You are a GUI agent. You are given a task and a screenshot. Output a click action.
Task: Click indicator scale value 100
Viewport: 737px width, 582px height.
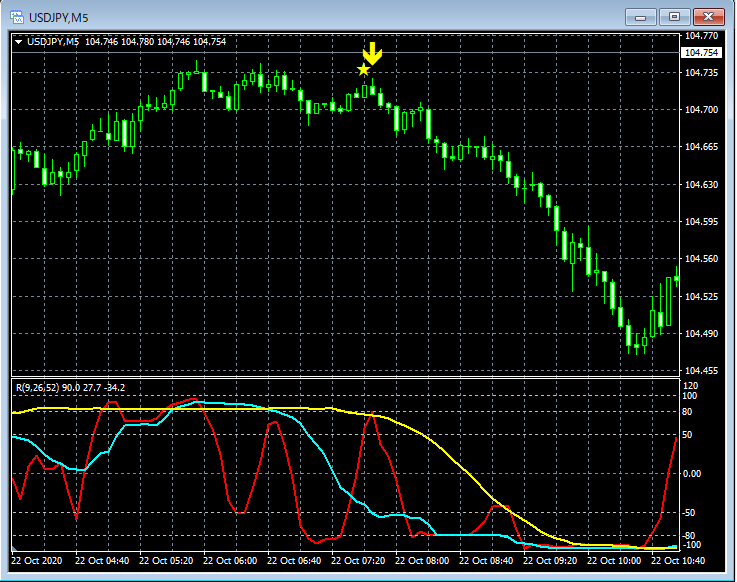click(690, 396)
